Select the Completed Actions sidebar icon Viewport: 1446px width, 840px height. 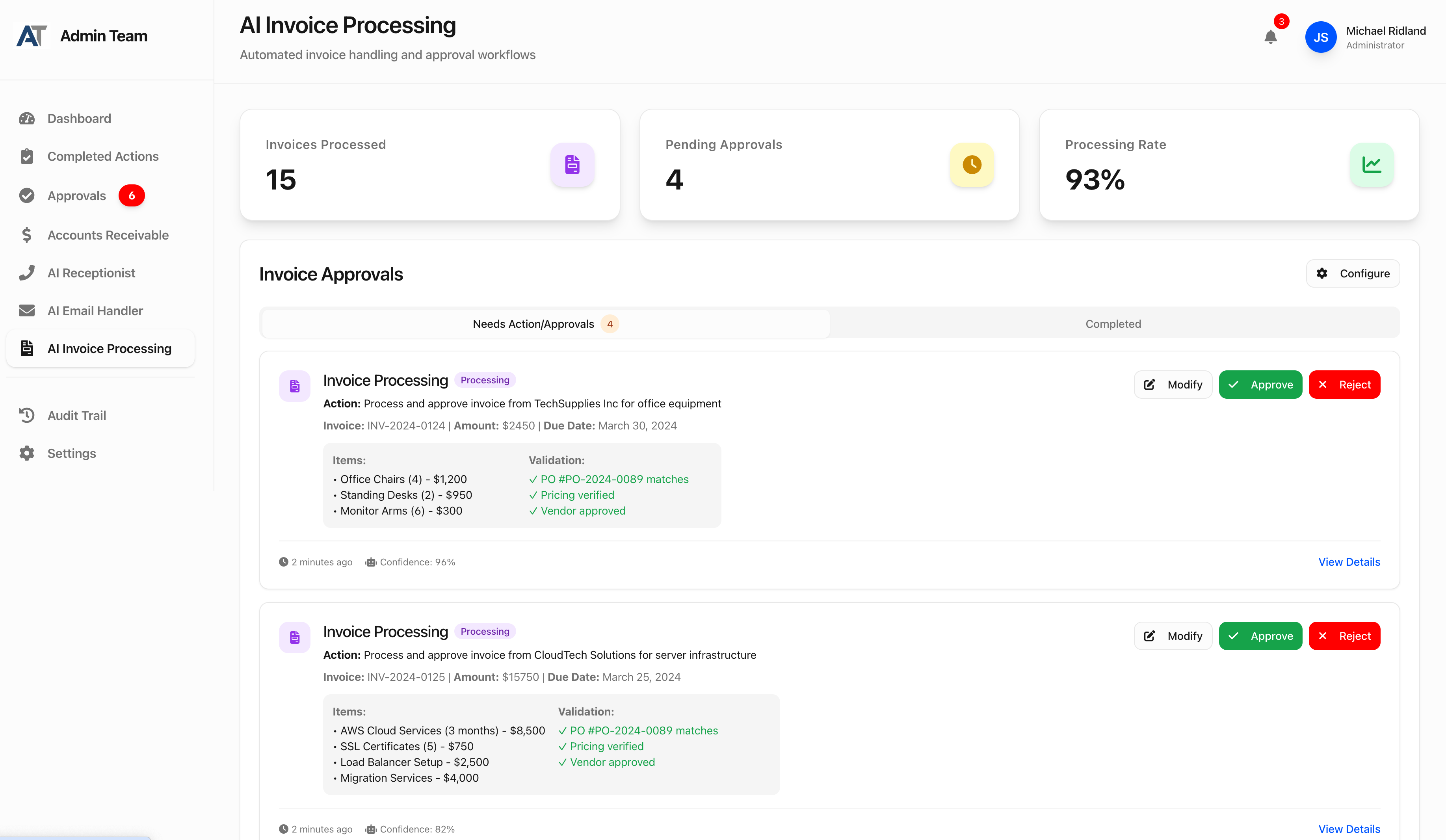coord(27,156)
